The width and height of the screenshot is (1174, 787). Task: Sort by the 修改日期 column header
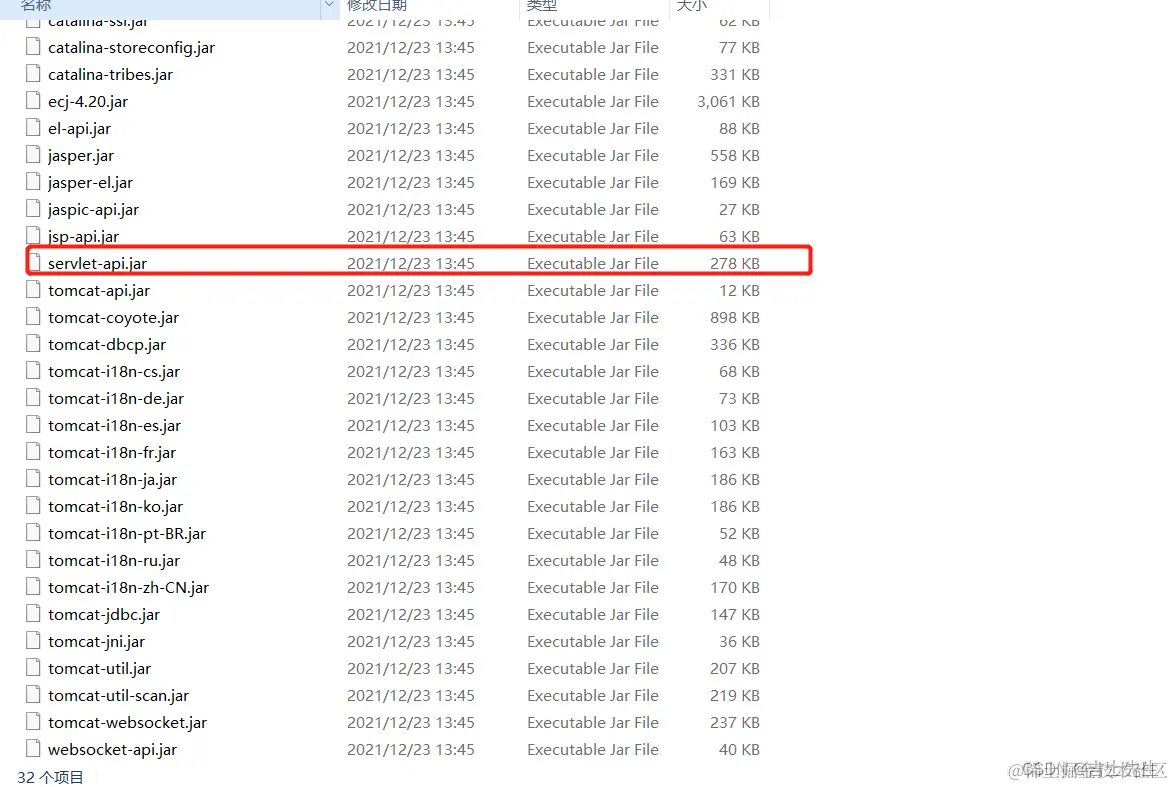coord(377,6)
